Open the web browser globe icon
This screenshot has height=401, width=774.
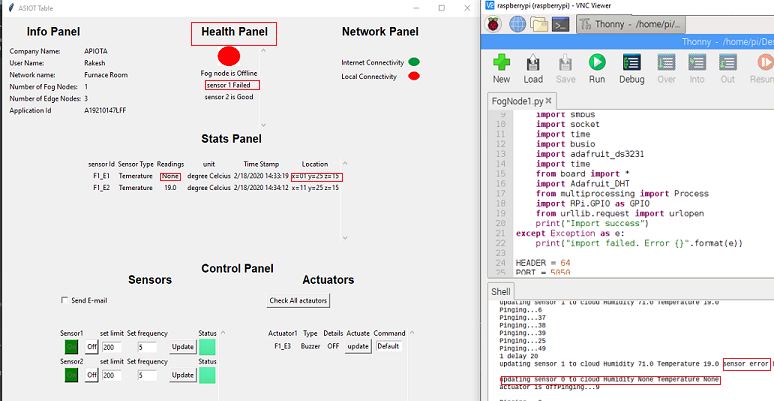click(x=517, y=25)
